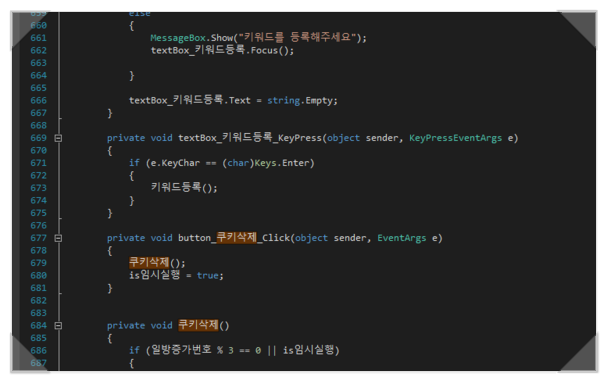The width and height of the screenshot is (608, 383).
Task: Click textBox_키워드등록.Text on line 666
Action: [x=190, y=100]
